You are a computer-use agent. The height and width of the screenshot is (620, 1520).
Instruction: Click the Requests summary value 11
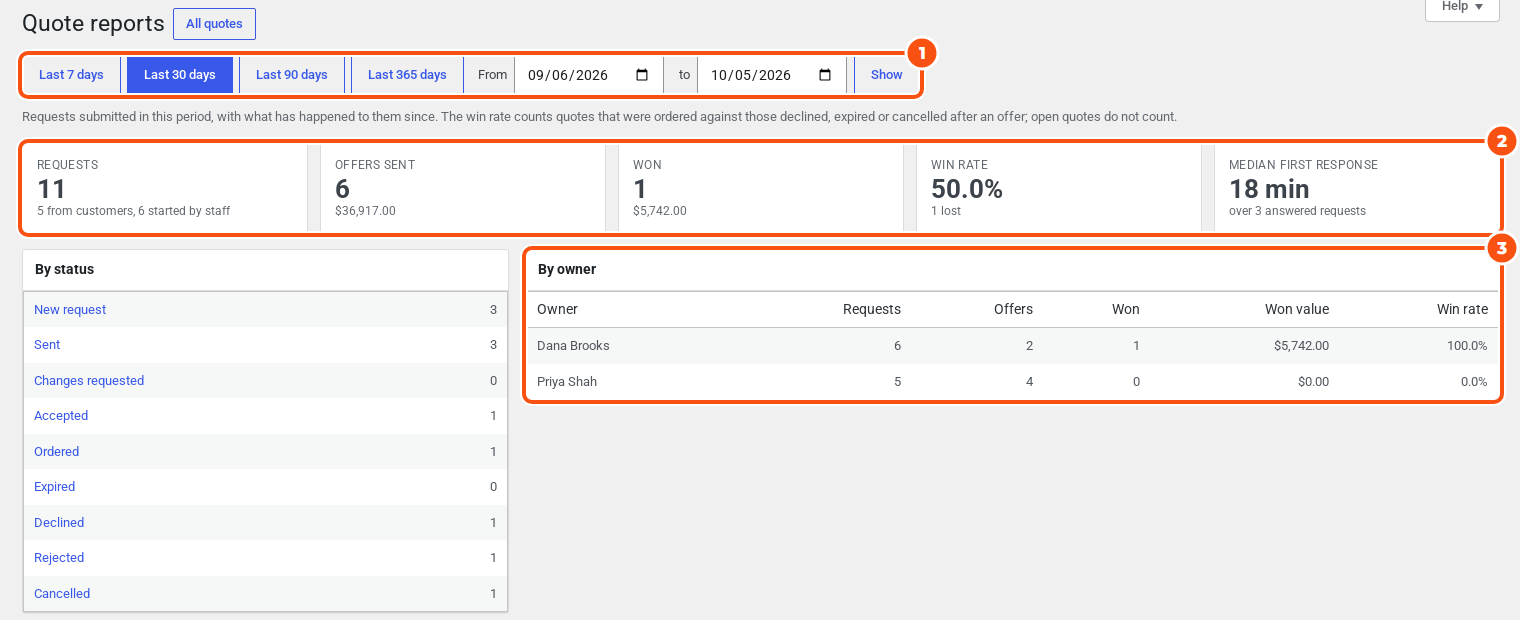[x=51, y=189]
